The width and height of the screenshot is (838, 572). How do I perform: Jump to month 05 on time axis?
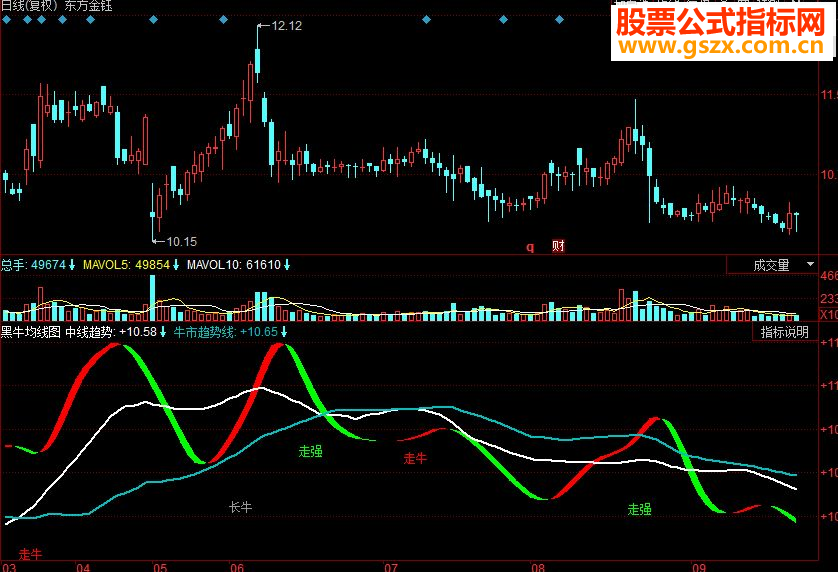pyautogui.click(x=160, y=567)
